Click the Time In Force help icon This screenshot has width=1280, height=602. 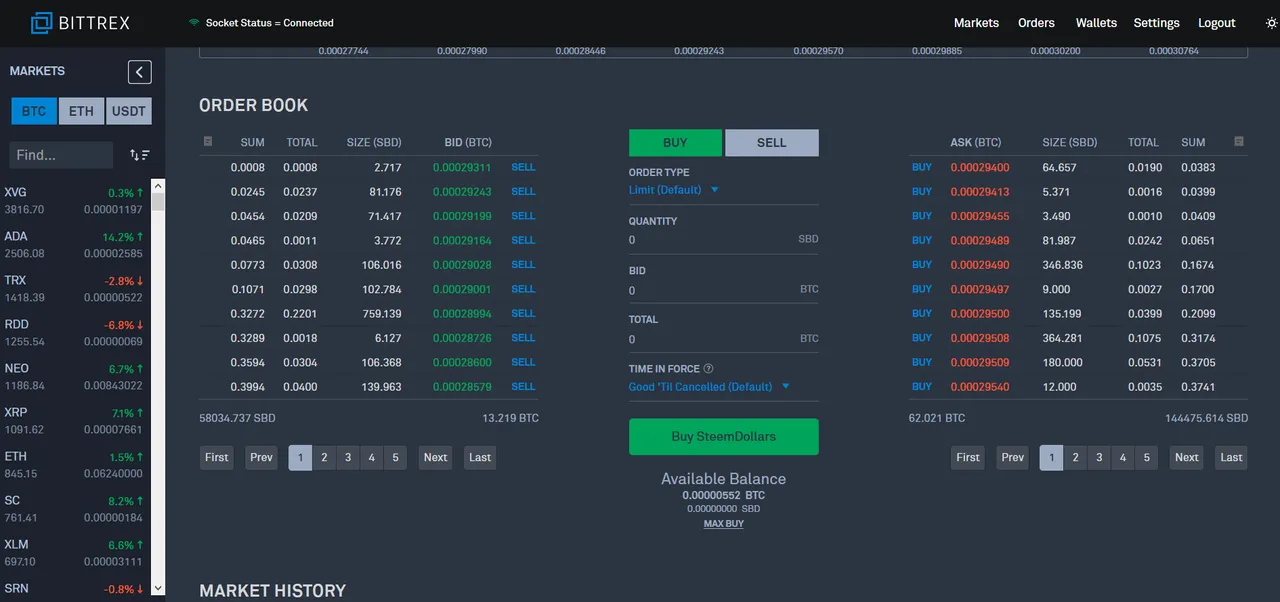pos(708,369)
